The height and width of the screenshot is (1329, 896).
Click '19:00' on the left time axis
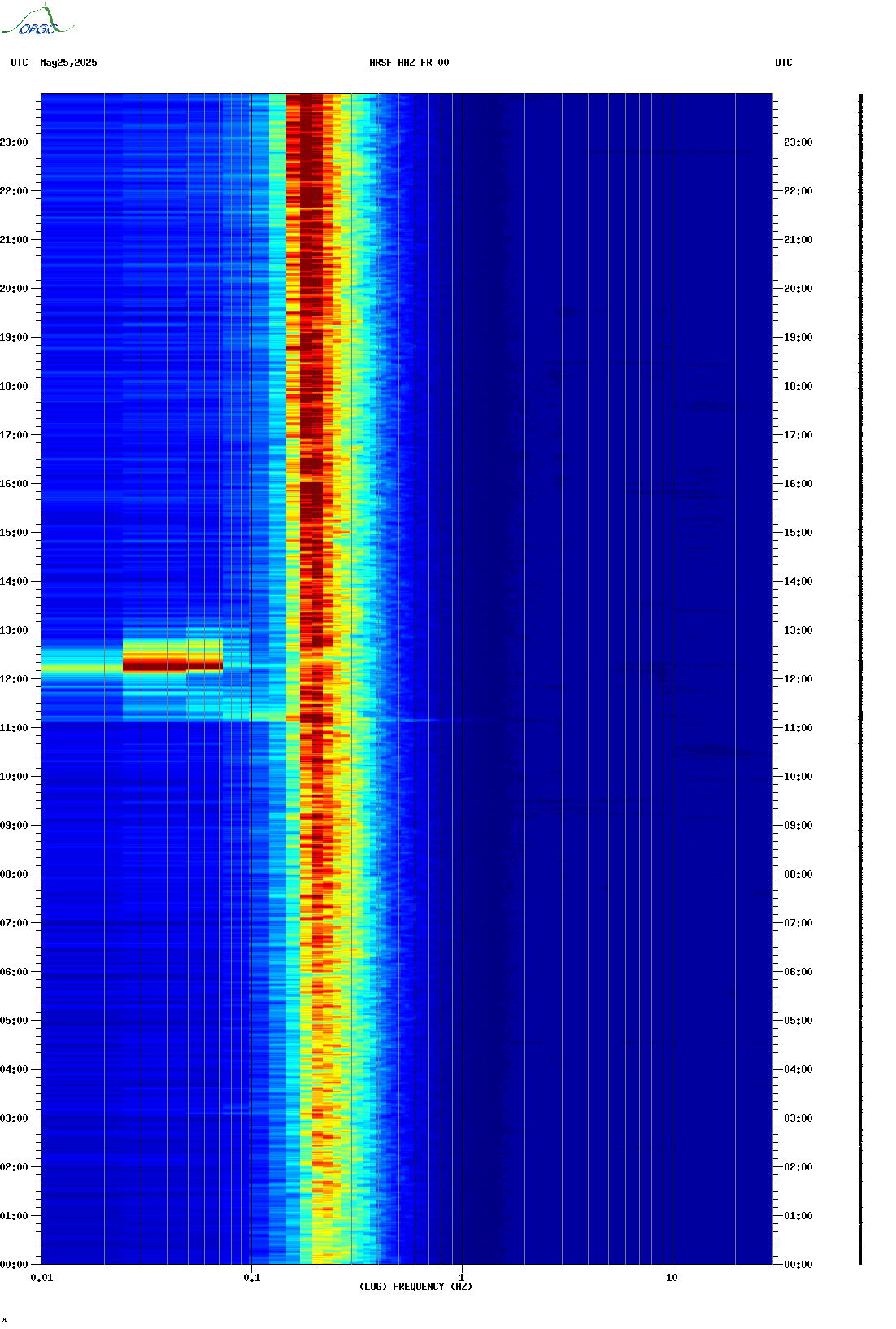[14, 338]
